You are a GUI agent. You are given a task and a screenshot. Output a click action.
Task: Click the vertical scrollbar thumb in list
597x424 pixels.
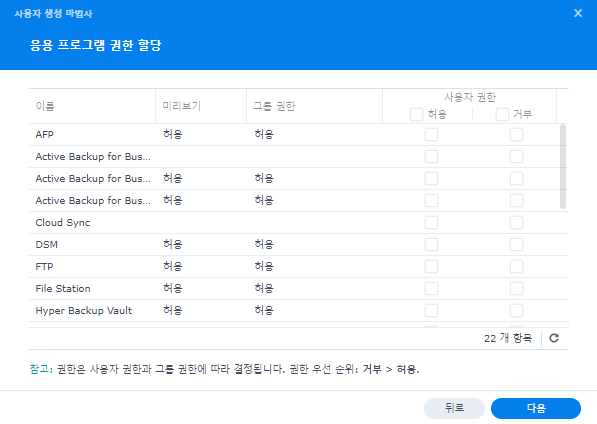(x=563, y=166)
